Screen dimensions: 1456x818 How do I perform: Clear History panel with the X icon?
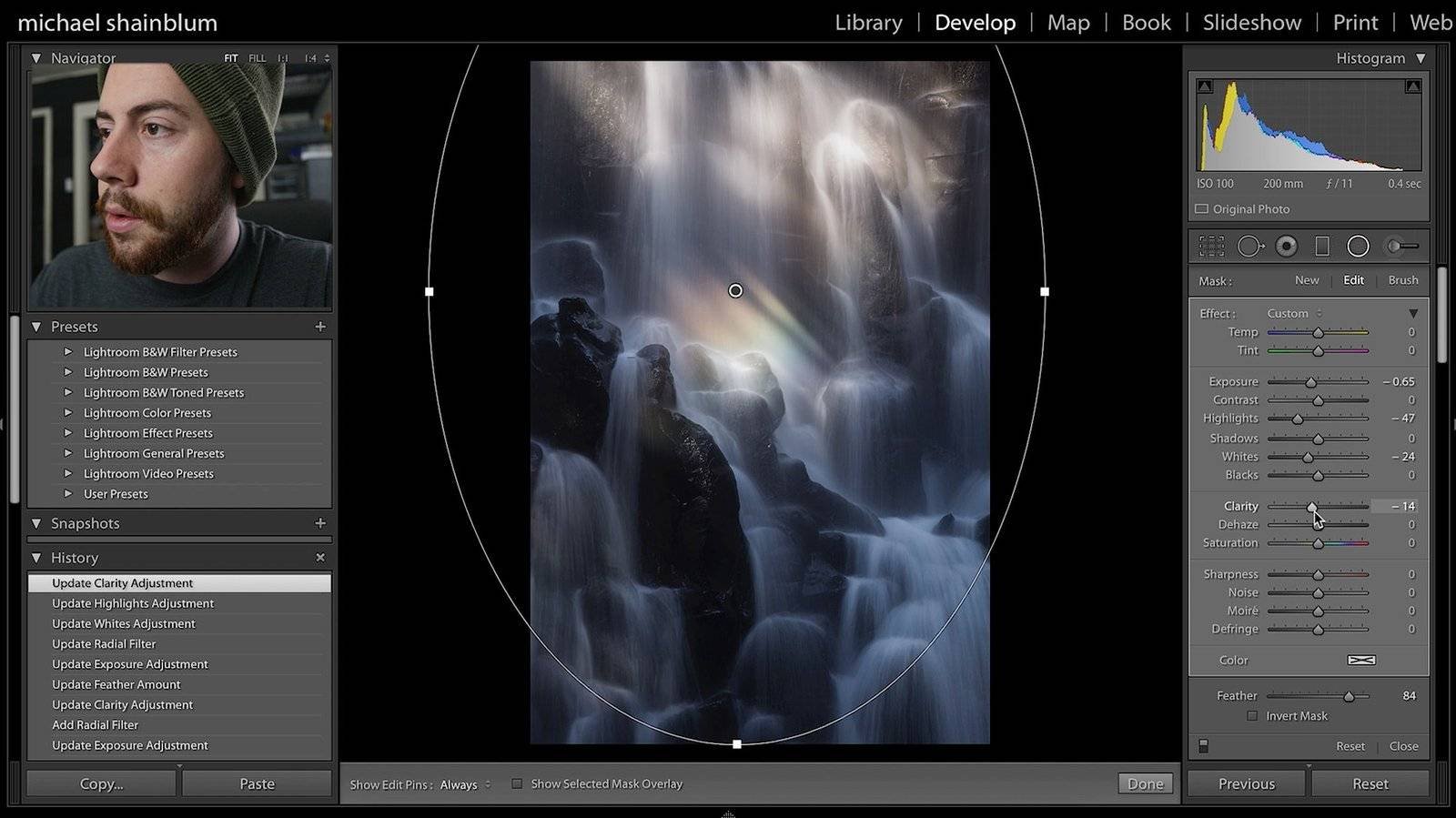click(320, 558)
